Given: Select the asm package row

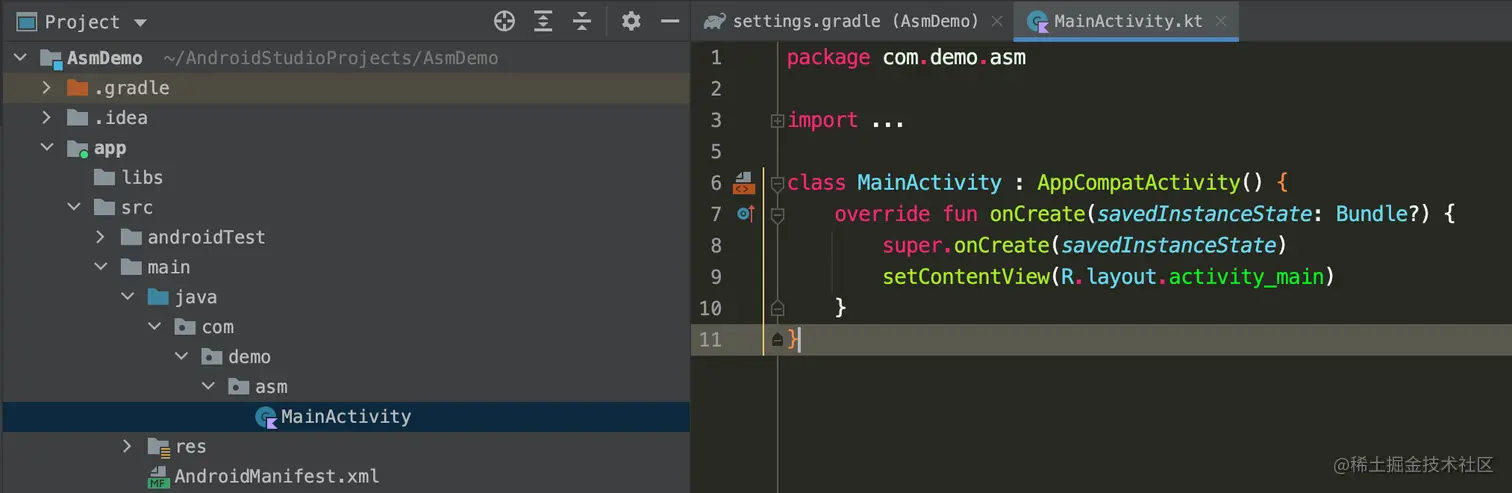Looking at the screenshot, I should pos(345,387).
